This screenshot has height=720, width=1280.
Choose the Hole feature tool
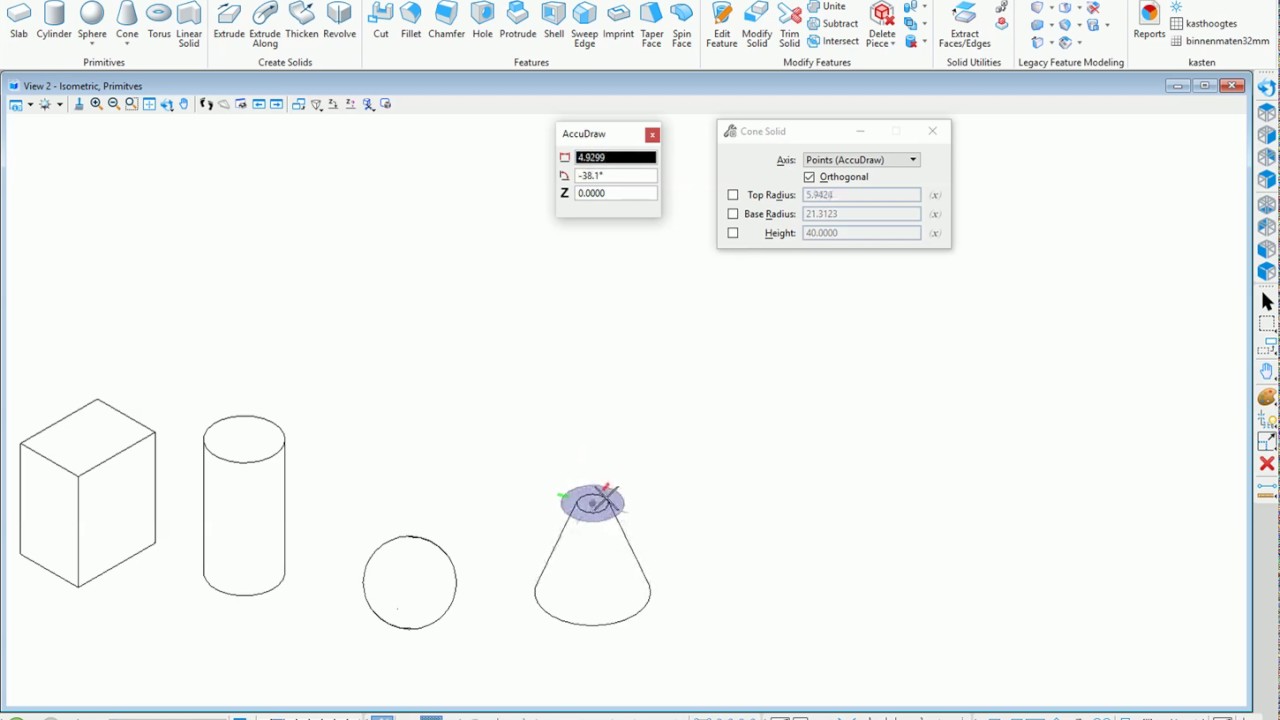point(483,20)
